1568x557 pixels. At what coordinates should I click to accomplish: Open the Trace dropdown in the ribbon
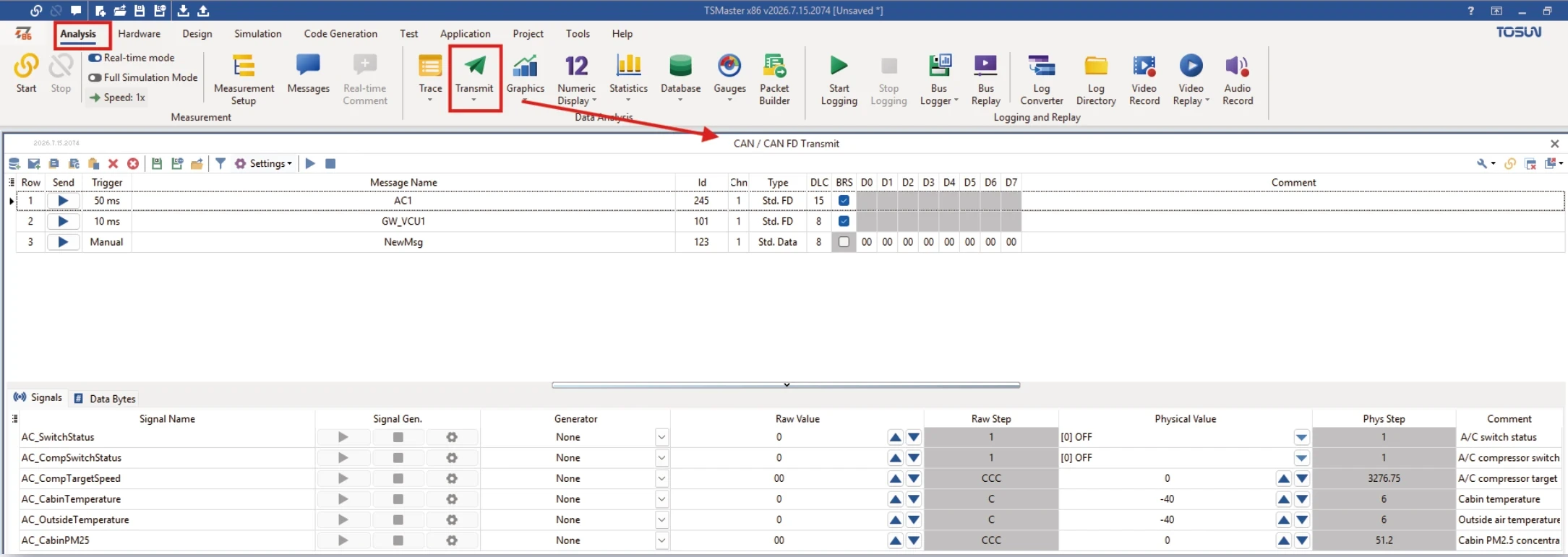430,100
